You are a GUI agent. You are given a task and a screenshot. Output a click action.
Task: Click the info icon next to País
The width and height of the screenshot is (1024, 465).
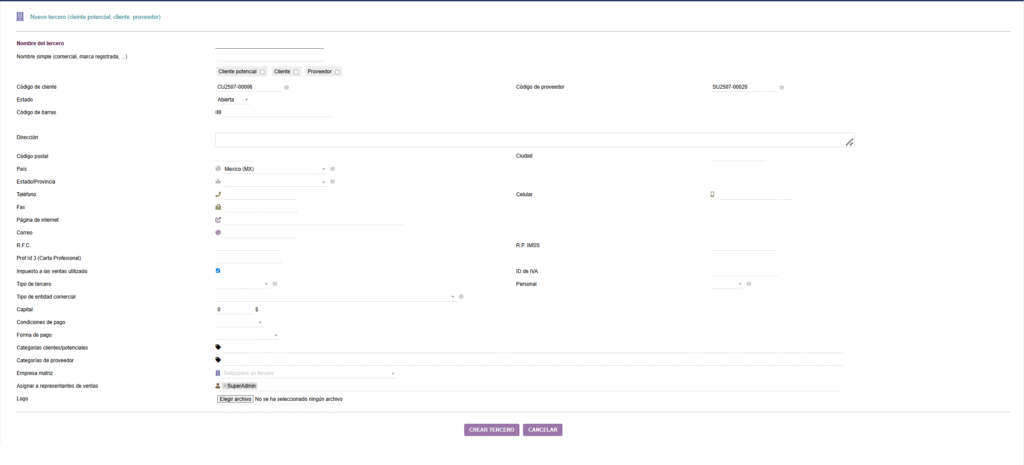pyautogui.click(x=333, y=169)
